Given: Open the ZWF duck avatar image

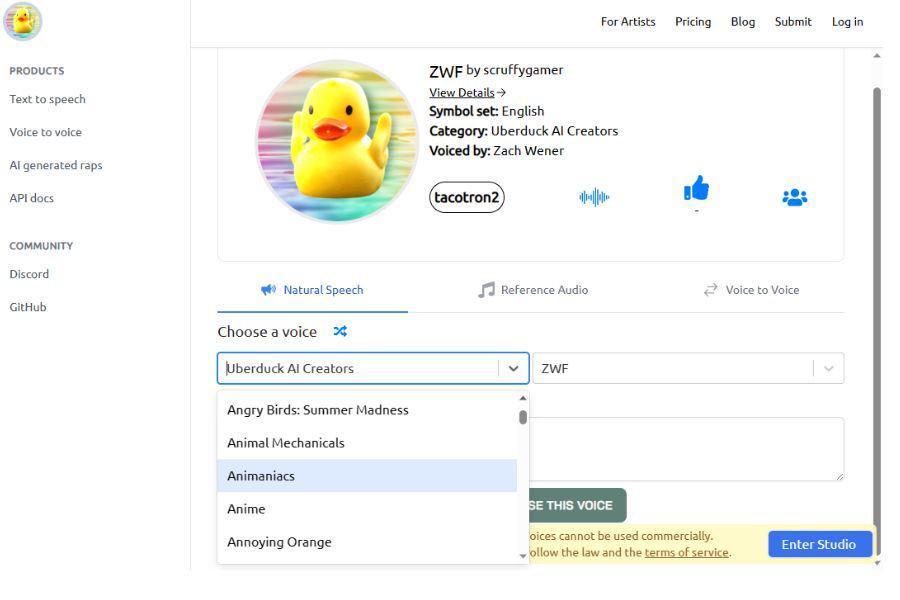Looking at the screenshot, I should pos(338,141).
